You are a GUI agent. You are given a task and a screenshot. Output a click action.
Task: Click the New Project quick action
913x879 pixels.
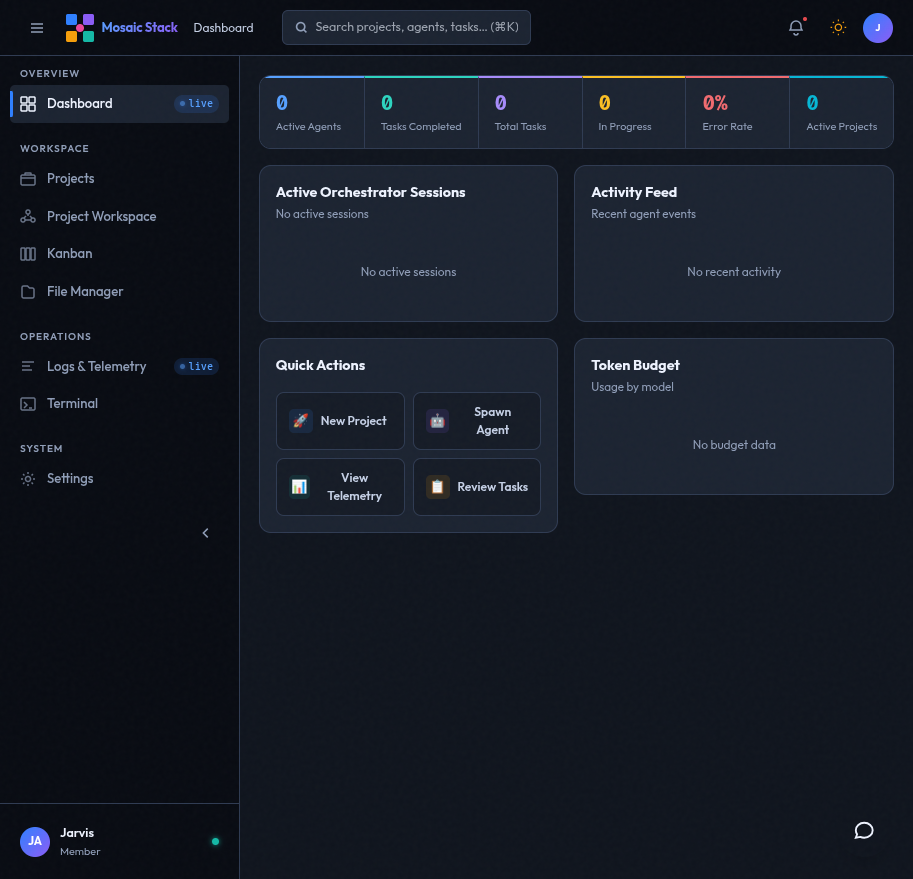click(340, 421)
